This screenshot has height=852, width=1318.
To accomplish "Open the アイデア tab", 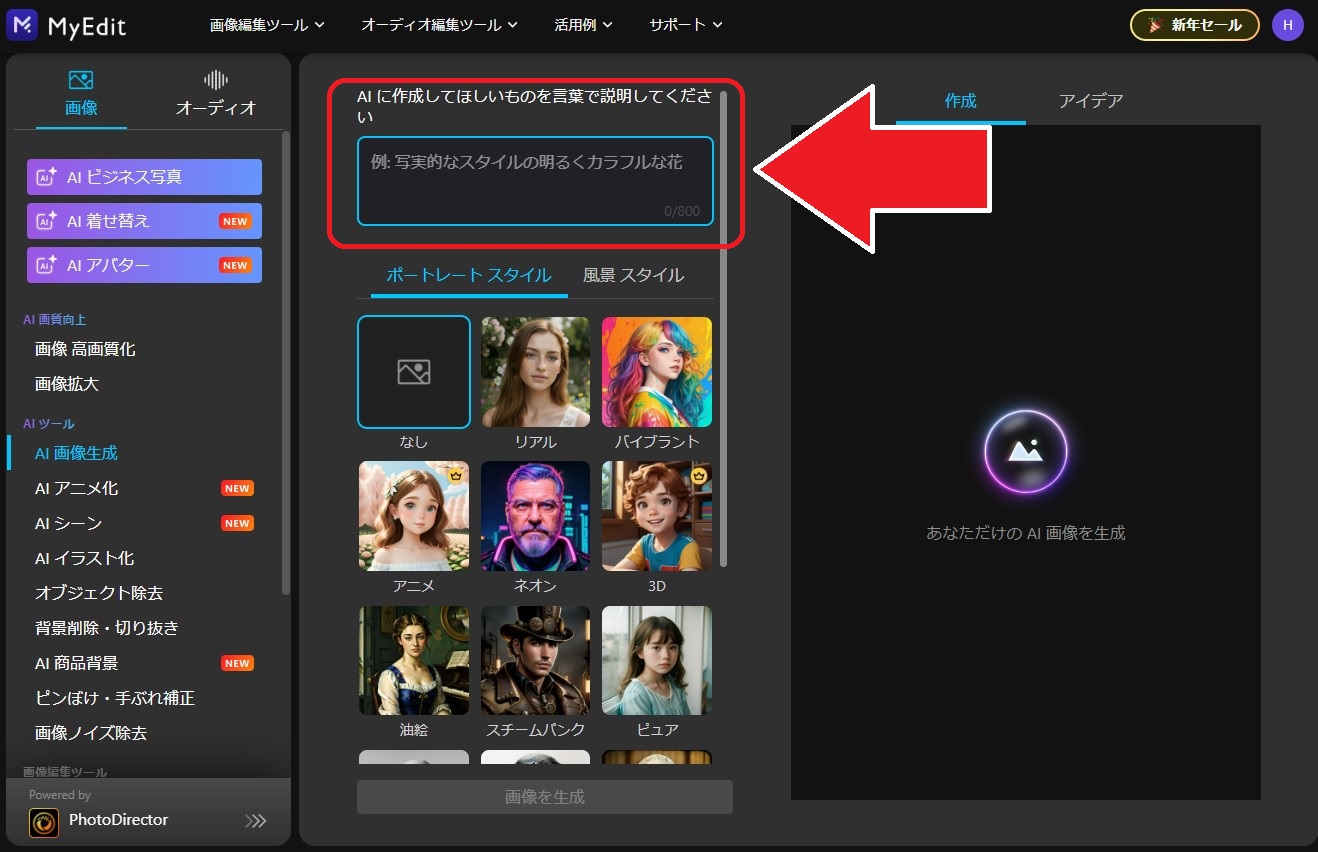I will click(x=1090, y=100).
